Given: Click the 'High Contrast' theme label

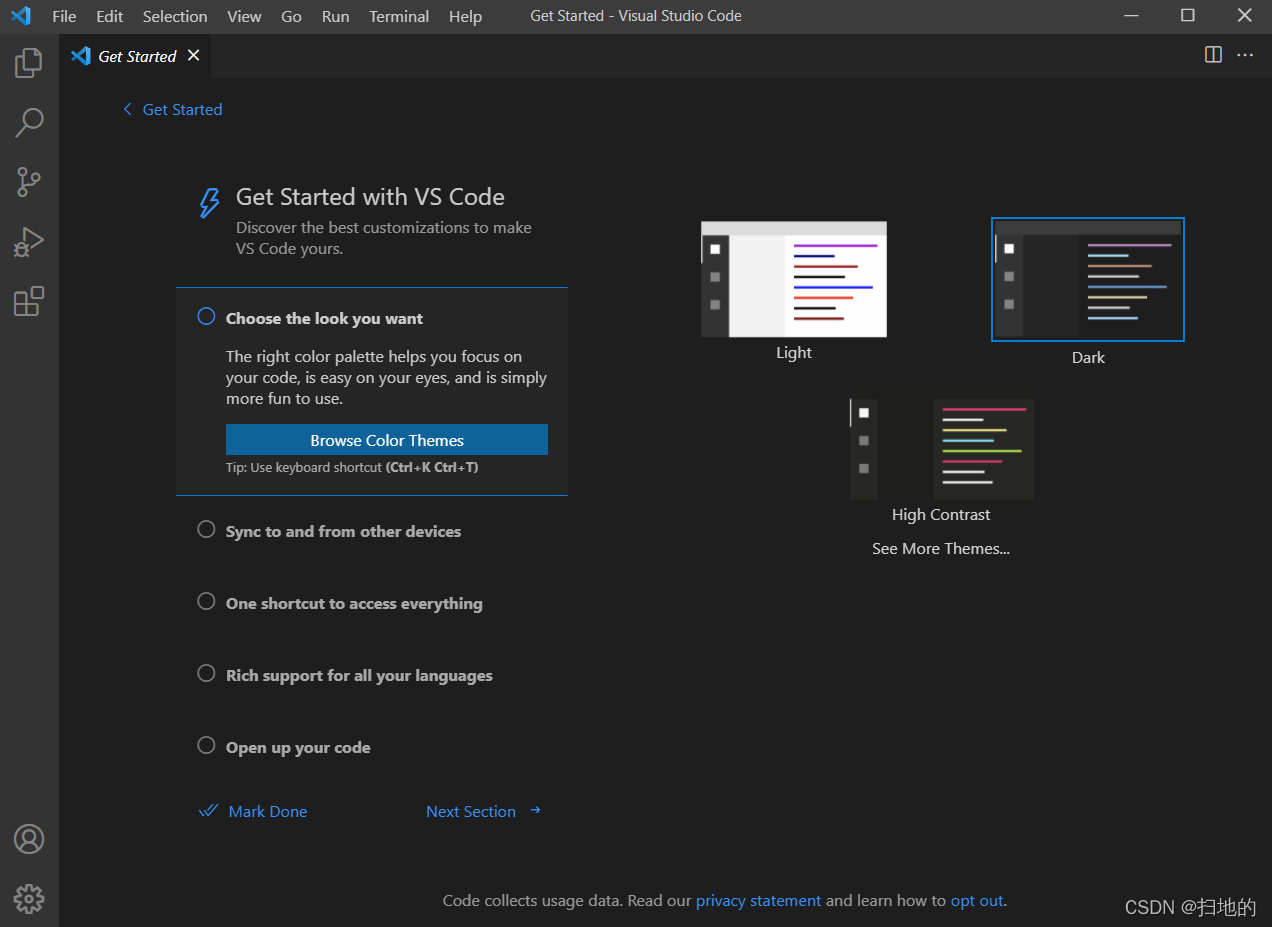Looking at the screenshot, I should pos(941,514).
